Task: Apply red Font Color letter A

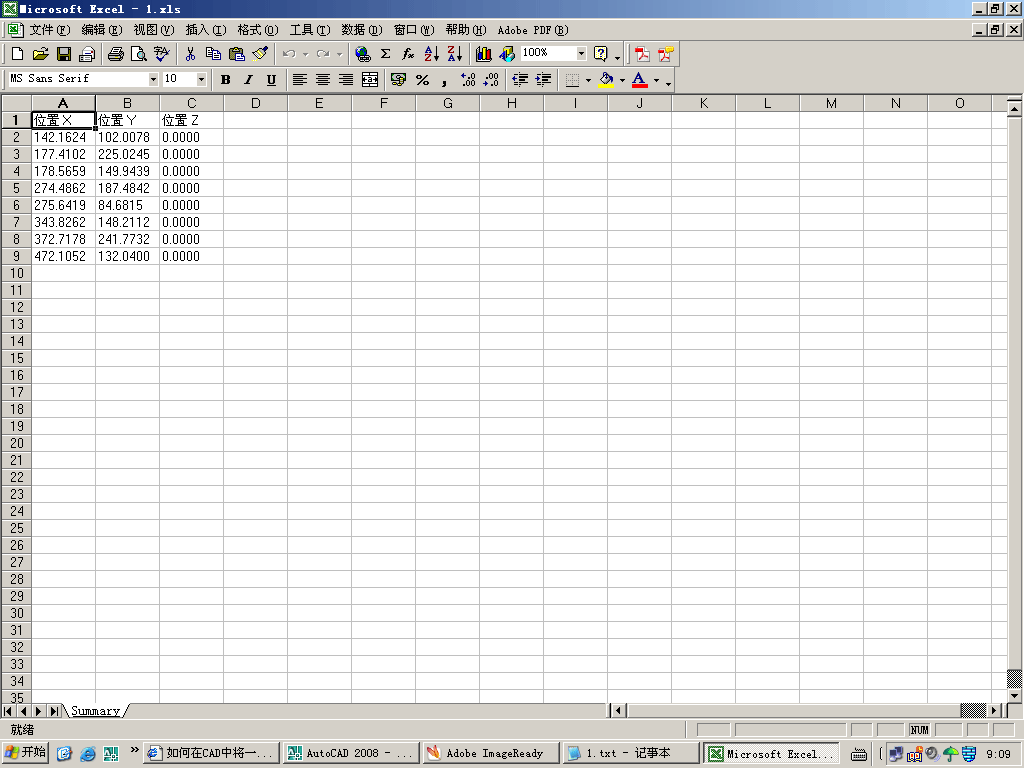Action: coord(639,80)
